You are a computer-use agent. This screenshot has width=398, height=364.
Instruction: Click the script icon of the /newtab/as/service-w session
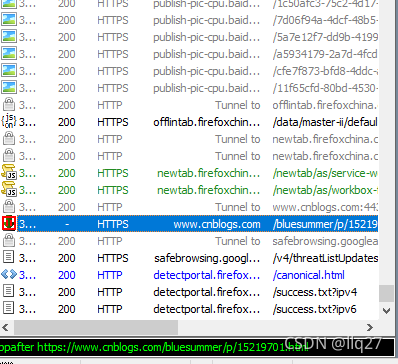click(9, 173)
